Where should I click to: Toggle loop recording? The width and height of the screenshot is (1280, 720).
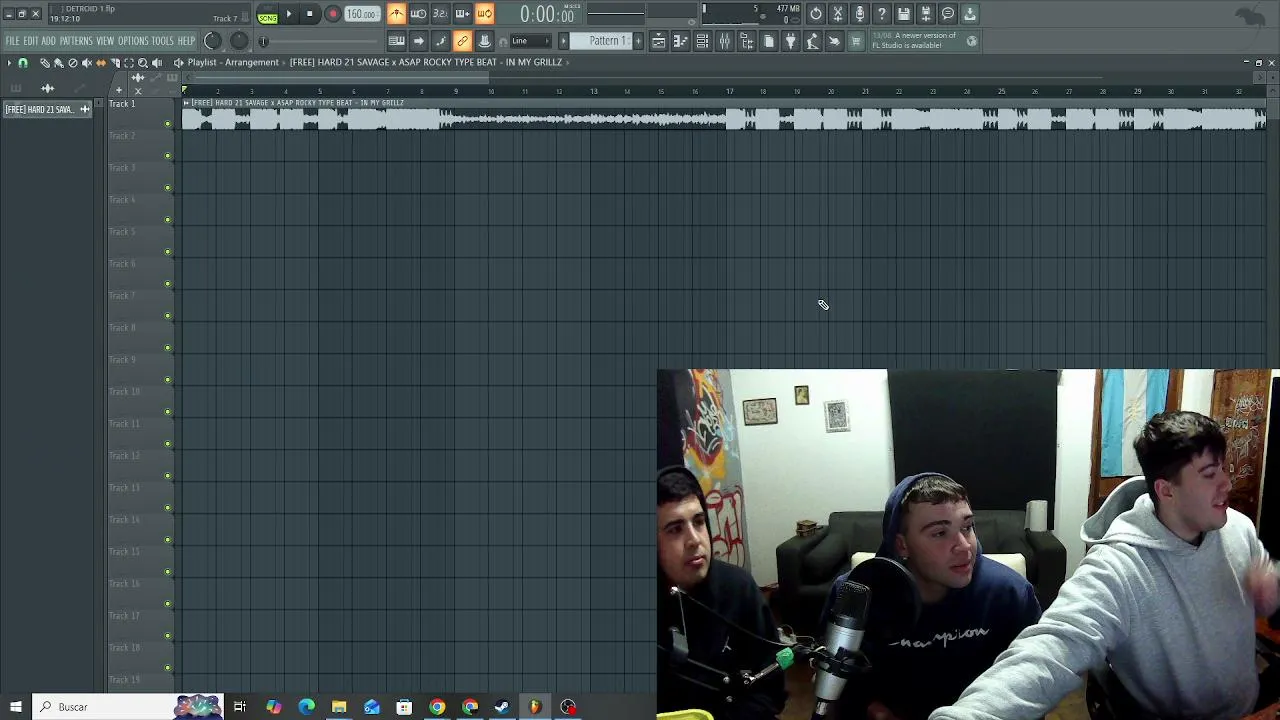click(x=484, y=14)
